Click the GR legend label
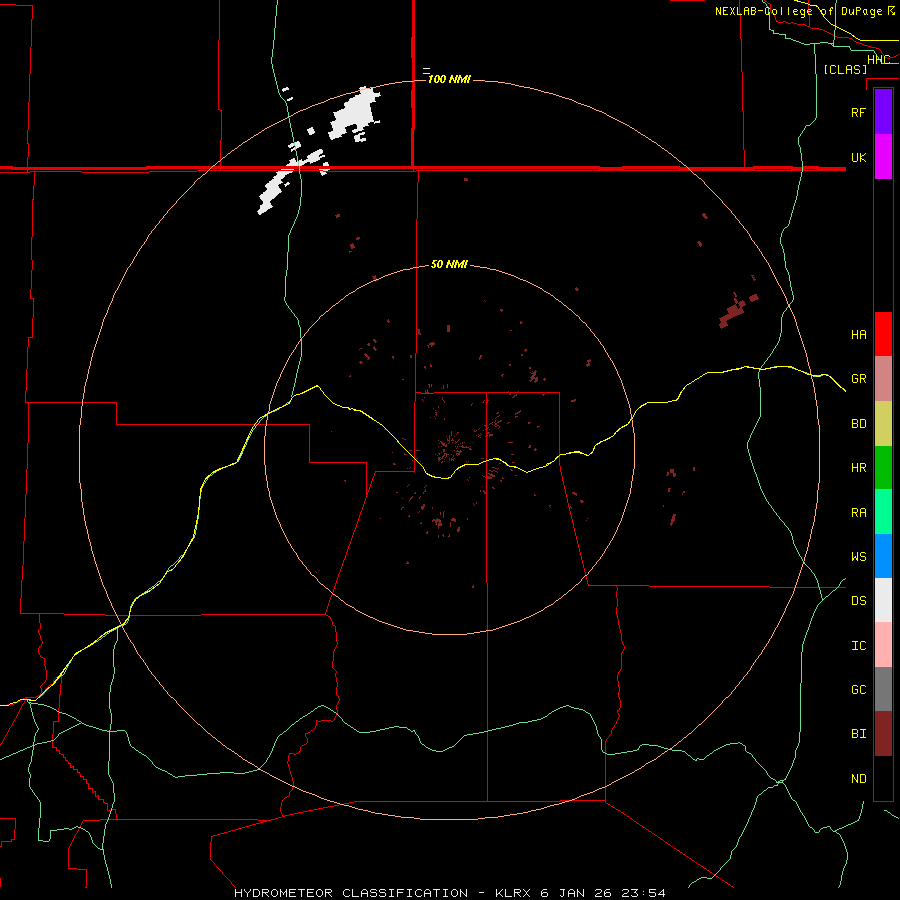The image size is (900, 900). pos(859,379)
